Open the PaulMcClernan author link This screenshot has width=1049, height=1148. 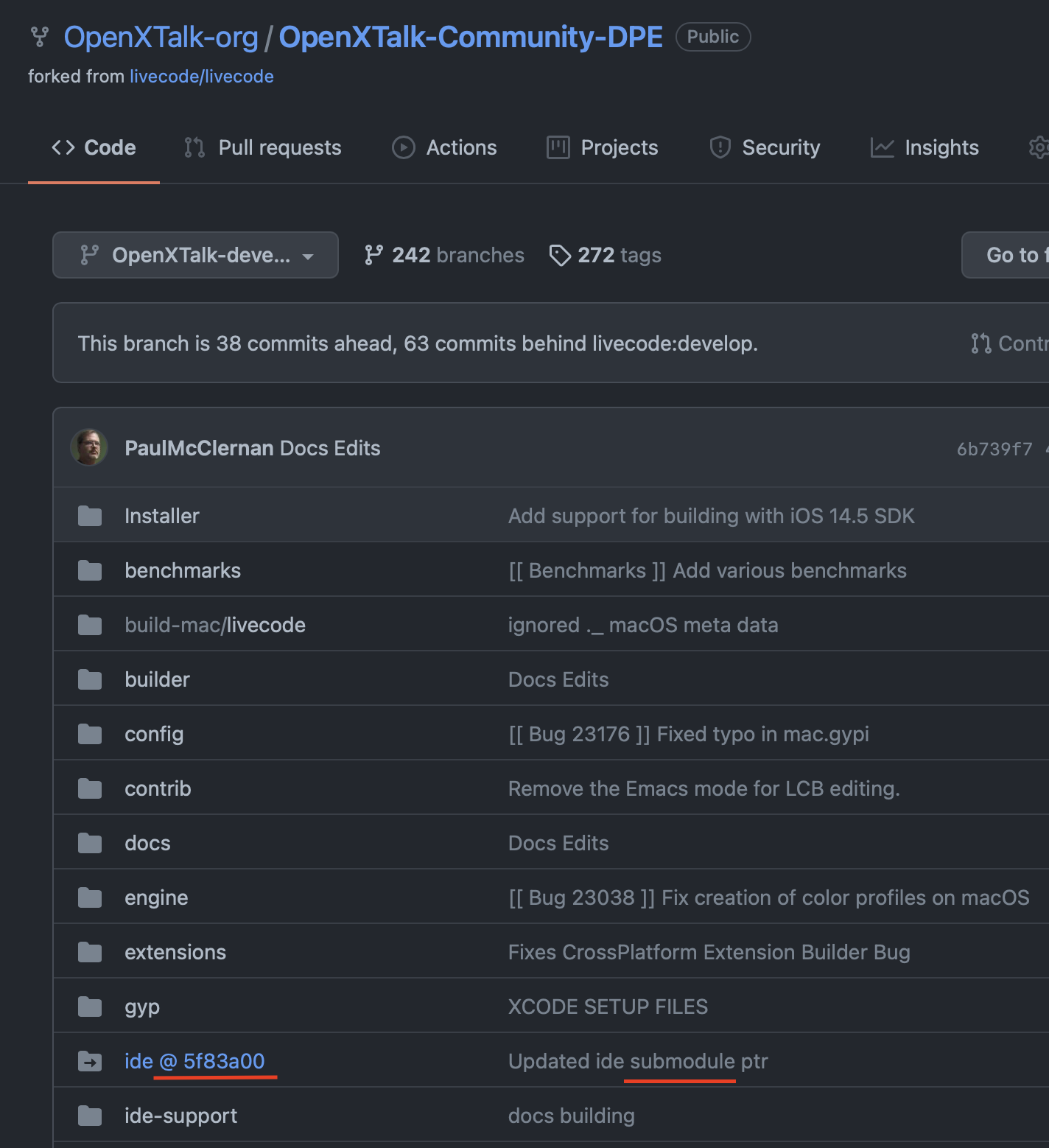(199, 448)
